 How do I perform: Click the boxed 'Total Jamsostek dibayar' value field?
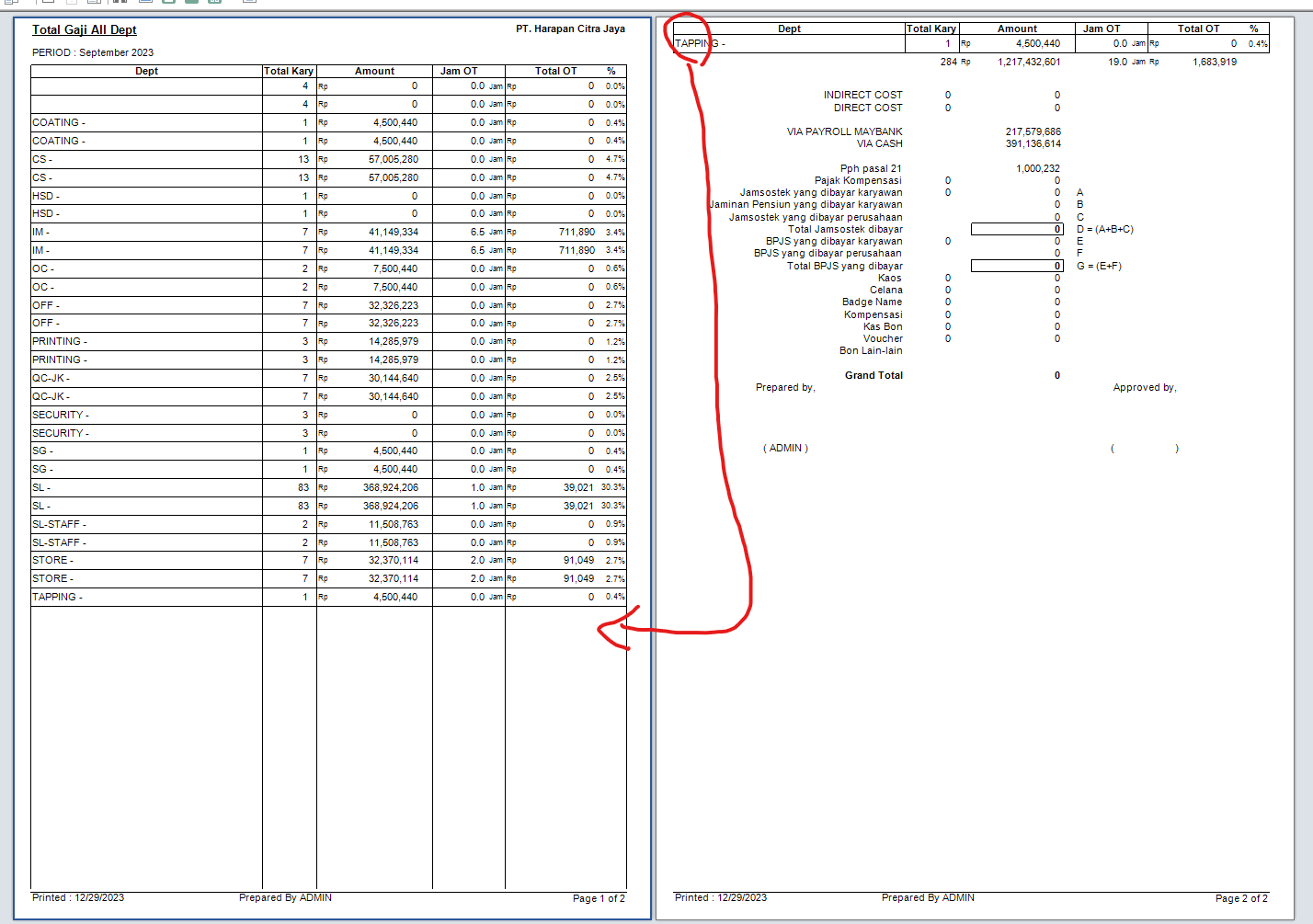click(x=1017, y=230)
